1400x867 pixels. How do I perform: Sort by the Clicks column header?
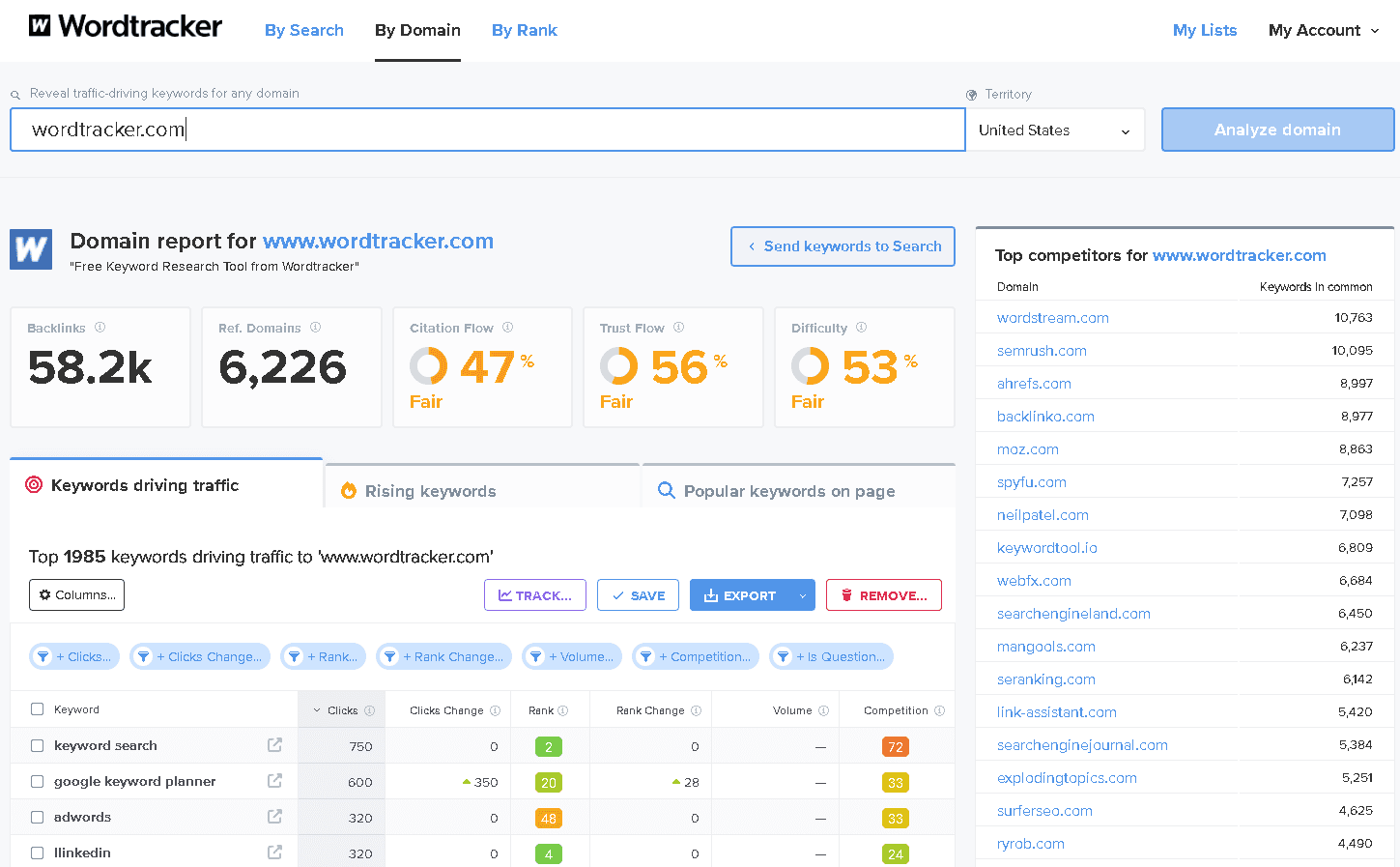[x=342, y=710]
